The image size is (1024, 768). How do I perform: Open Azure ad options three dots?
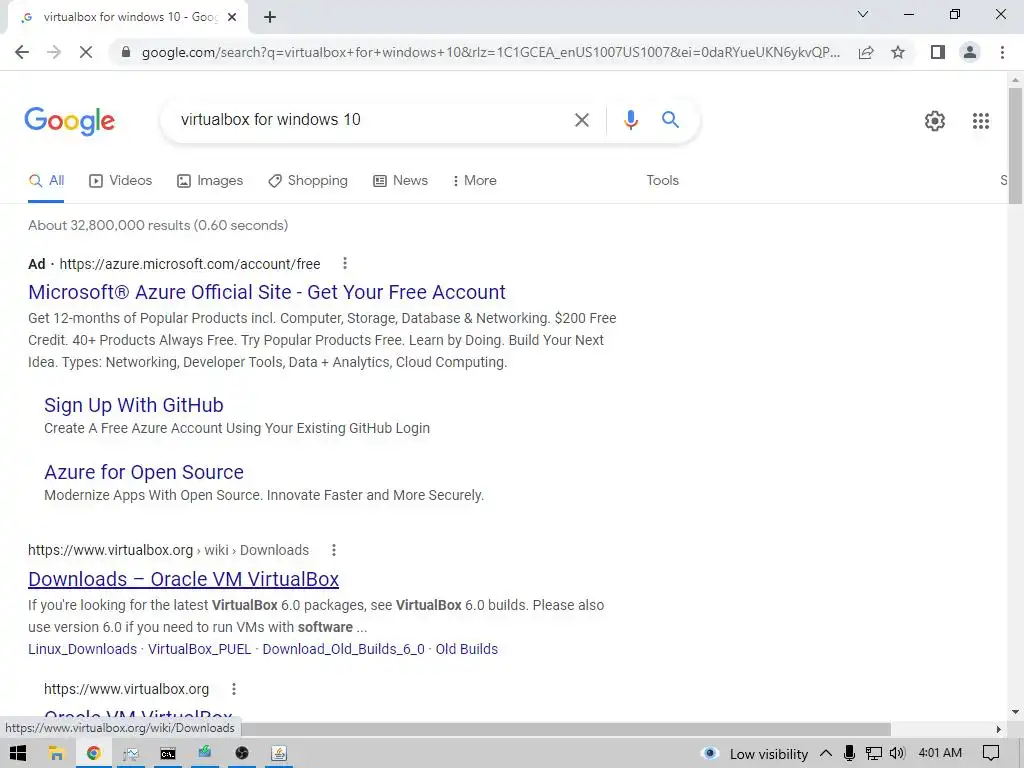345,263
